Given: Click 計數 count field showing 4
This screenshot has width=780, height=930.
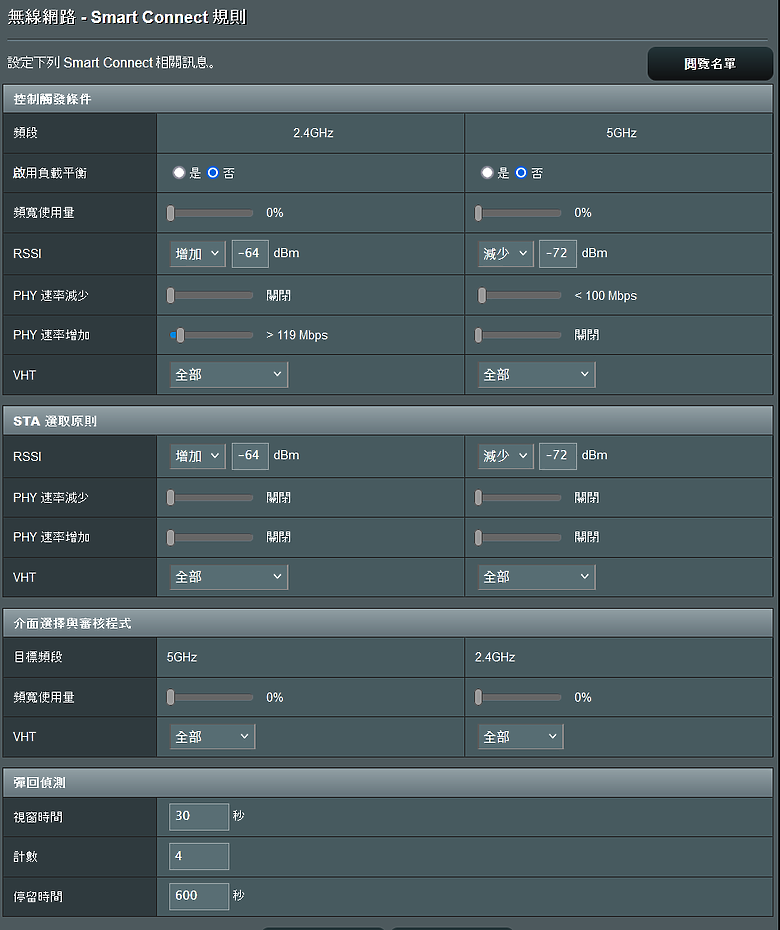Looking at the screenshot, I should [x=199, y=856].
